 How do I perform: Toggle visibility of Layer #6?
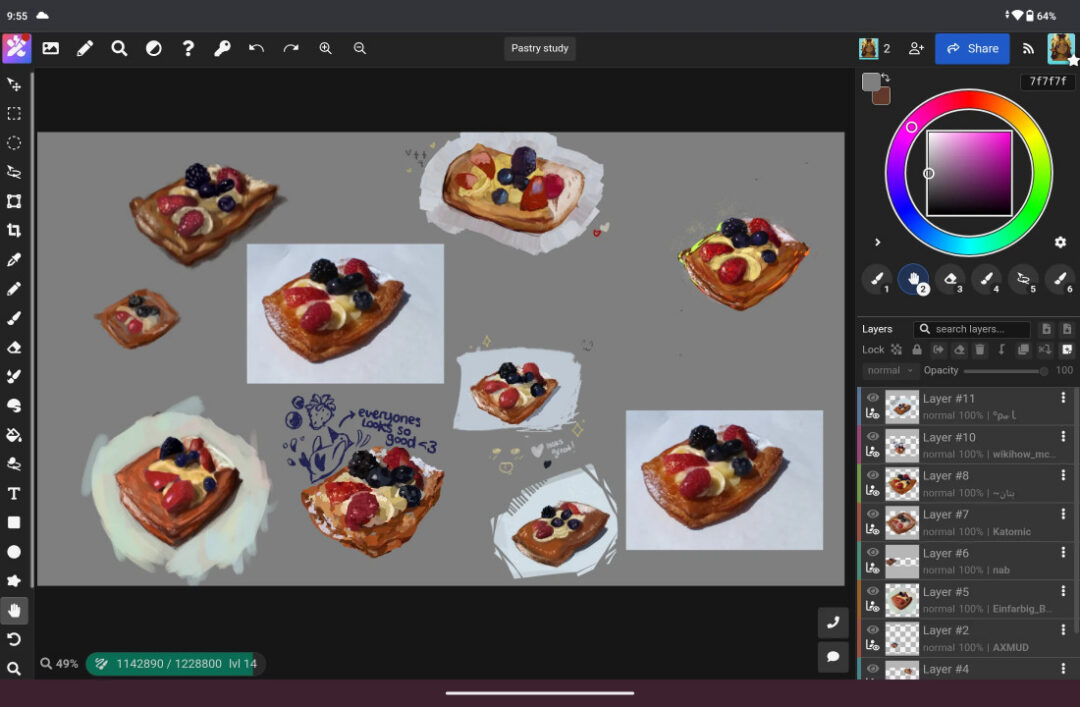(x=873, y=552)
